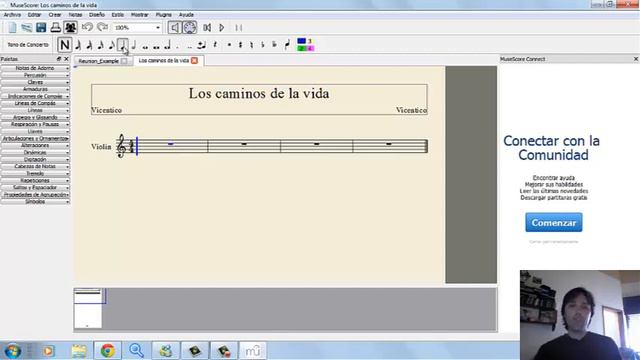This screenshot has width=640, height=360.
Task: Apply the flat accidental
Action: tap(263, 45)
